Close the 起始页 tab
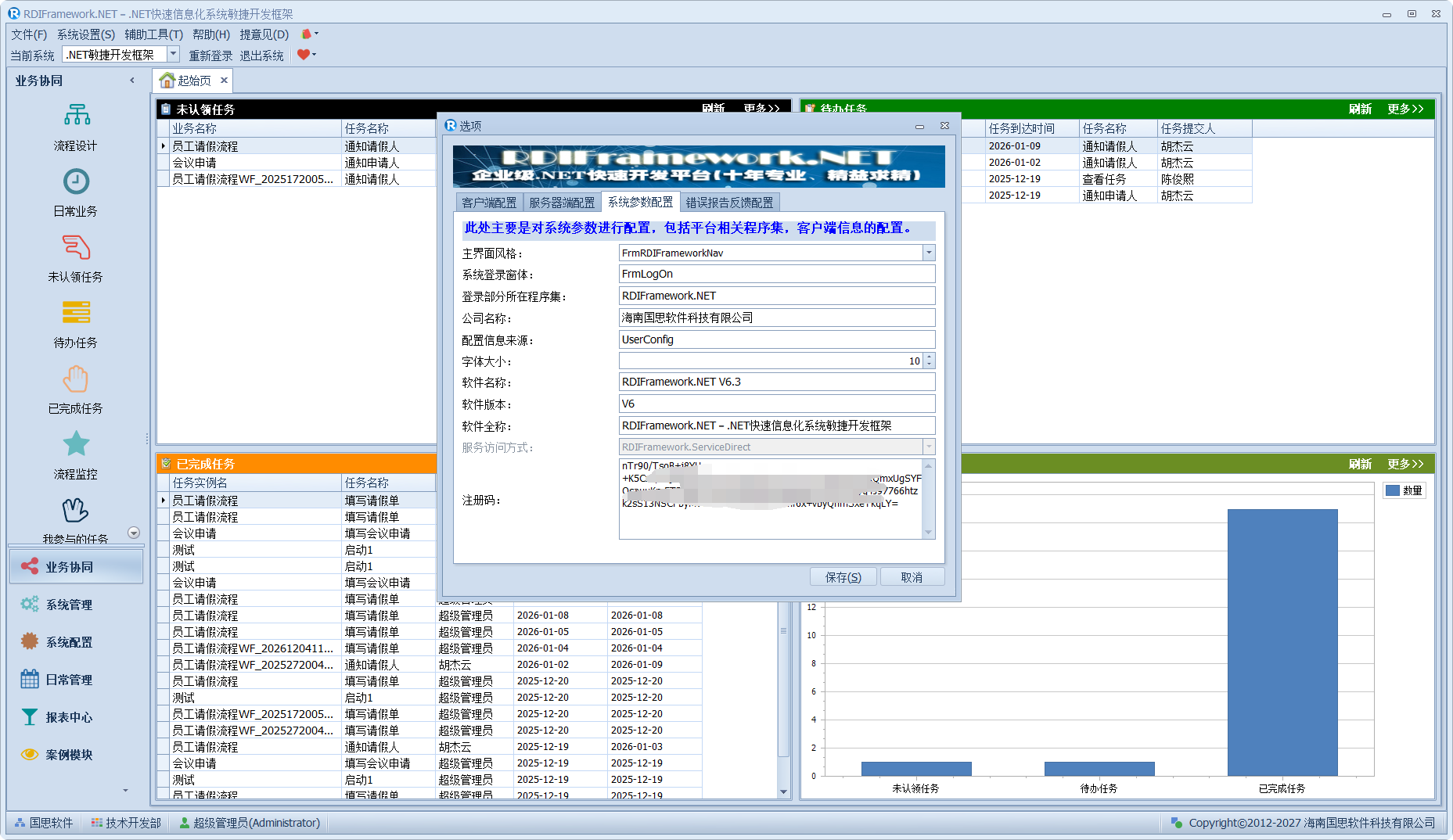The height and width of the screenshot is (840, 1453). point(224,81)
